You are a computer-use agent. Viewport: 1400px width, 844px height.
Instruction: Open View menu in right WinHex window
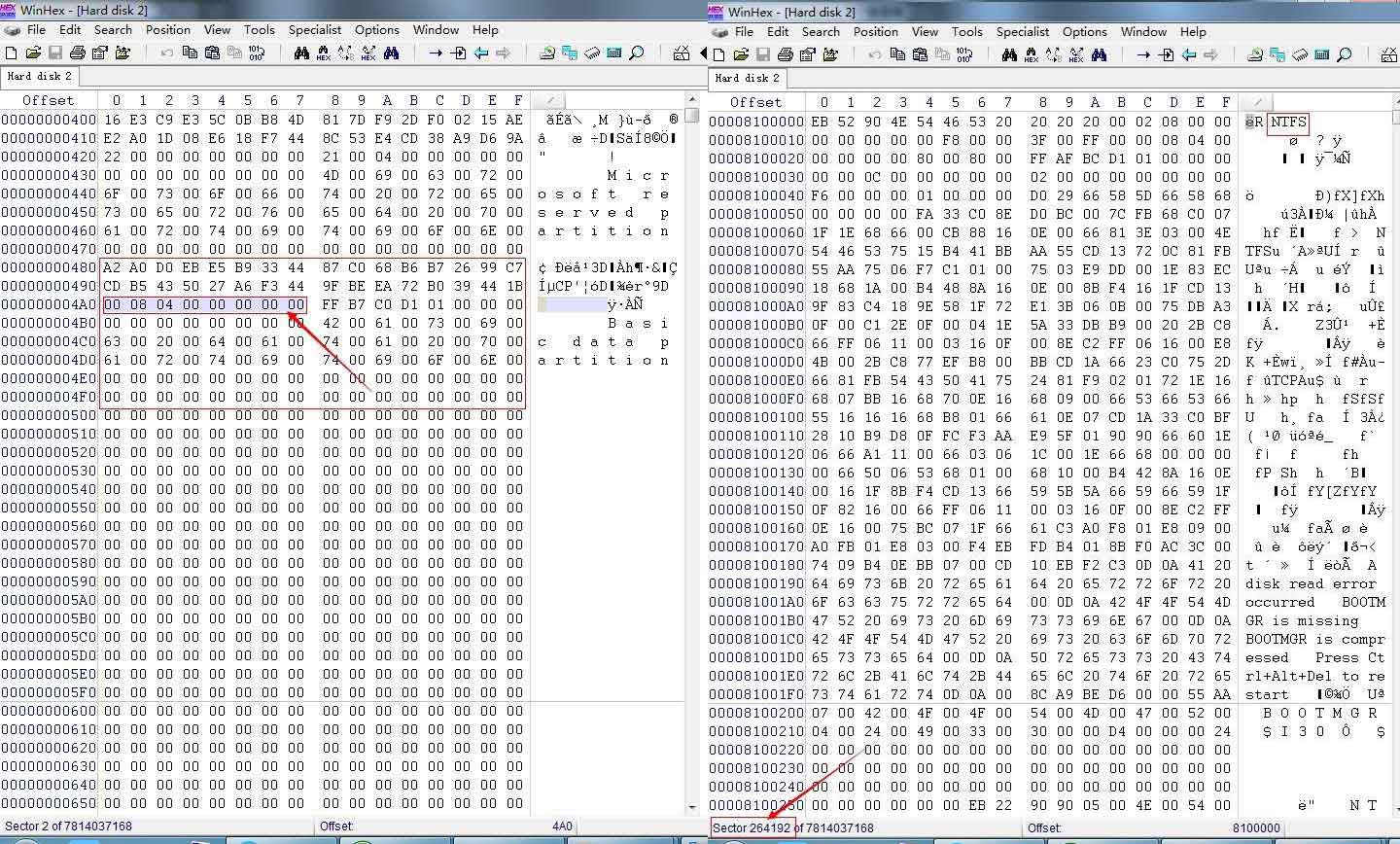(925, 31)
